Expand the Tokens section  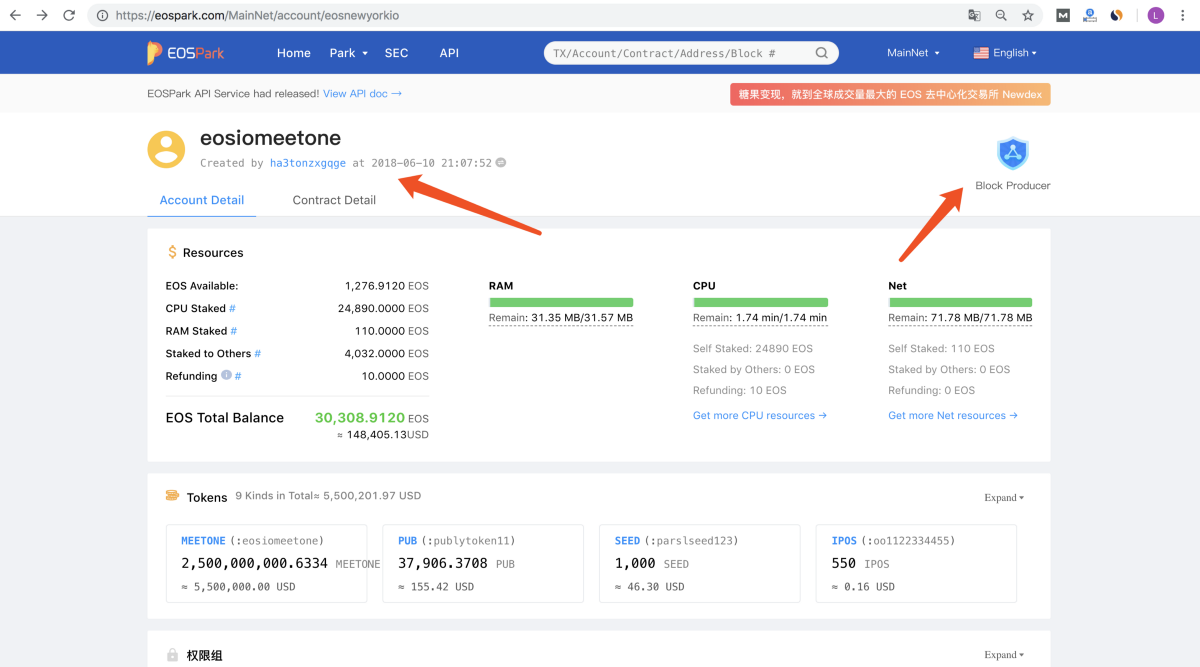tap(1004, 497)
